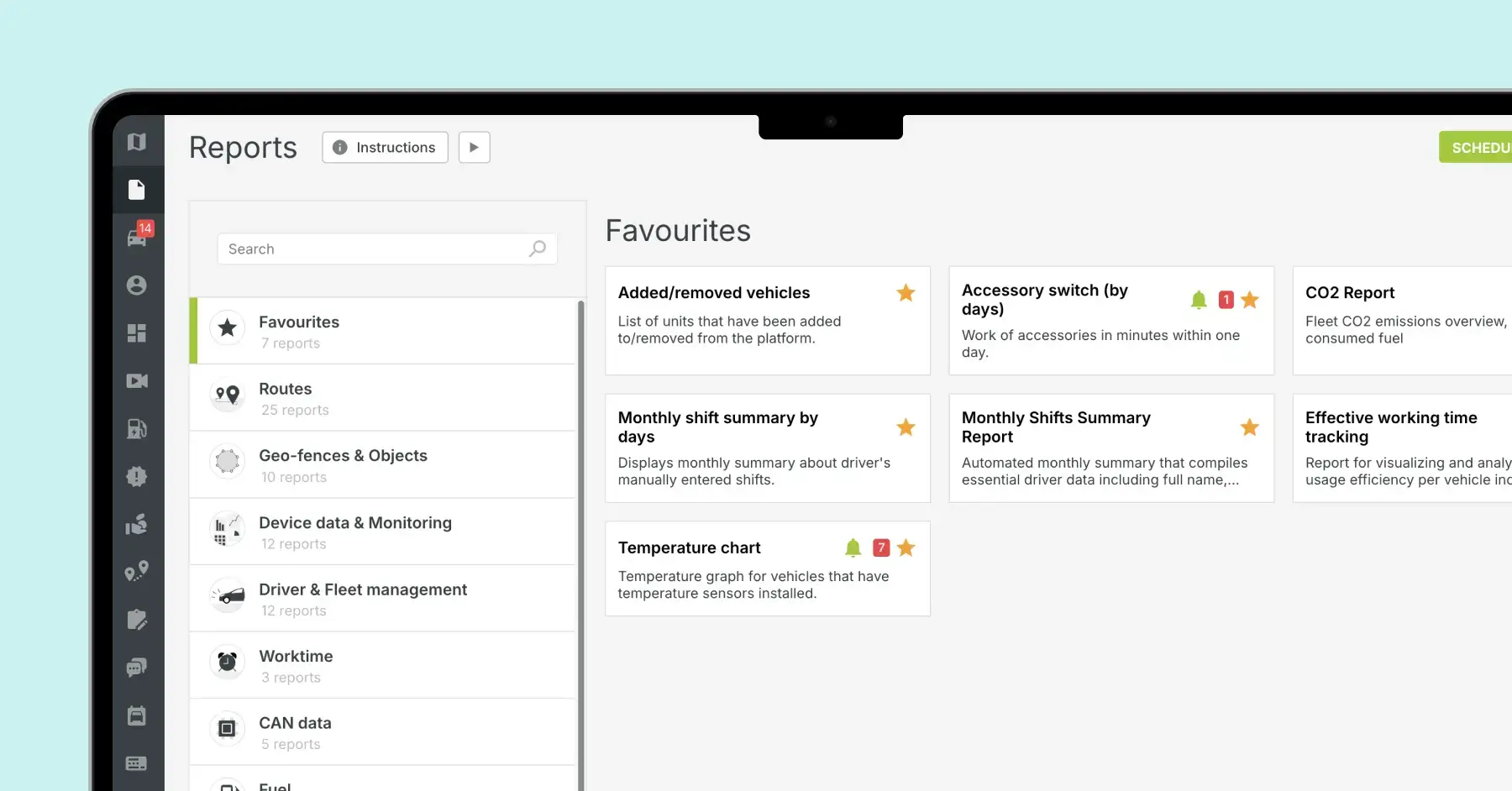Open the Instructions button
This screenshot has width=1512, height=791.
[x=385, y=148]
